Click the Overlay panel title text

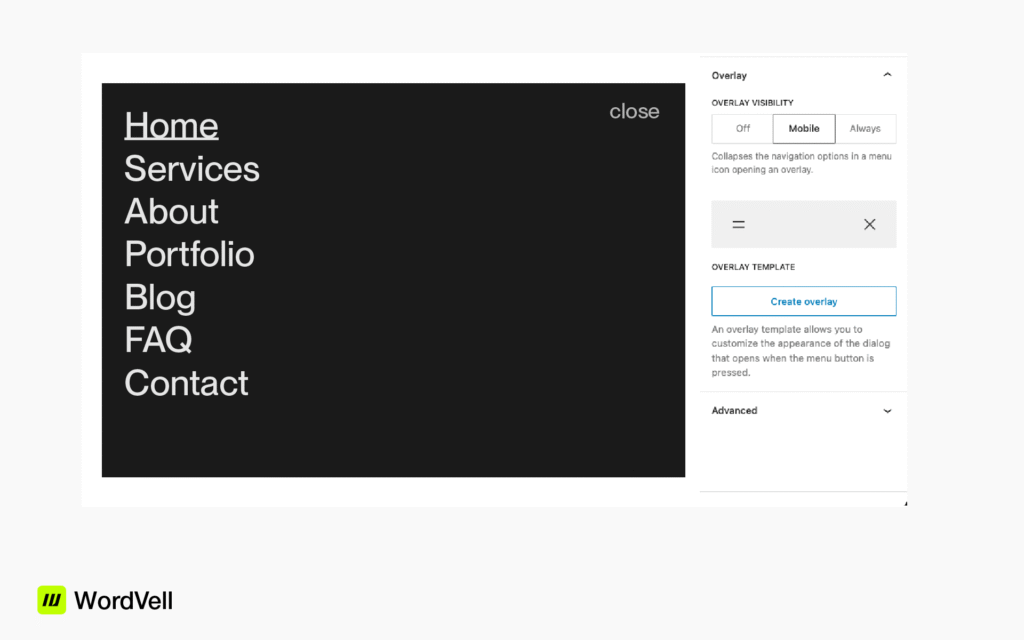(x=729, y=75)
